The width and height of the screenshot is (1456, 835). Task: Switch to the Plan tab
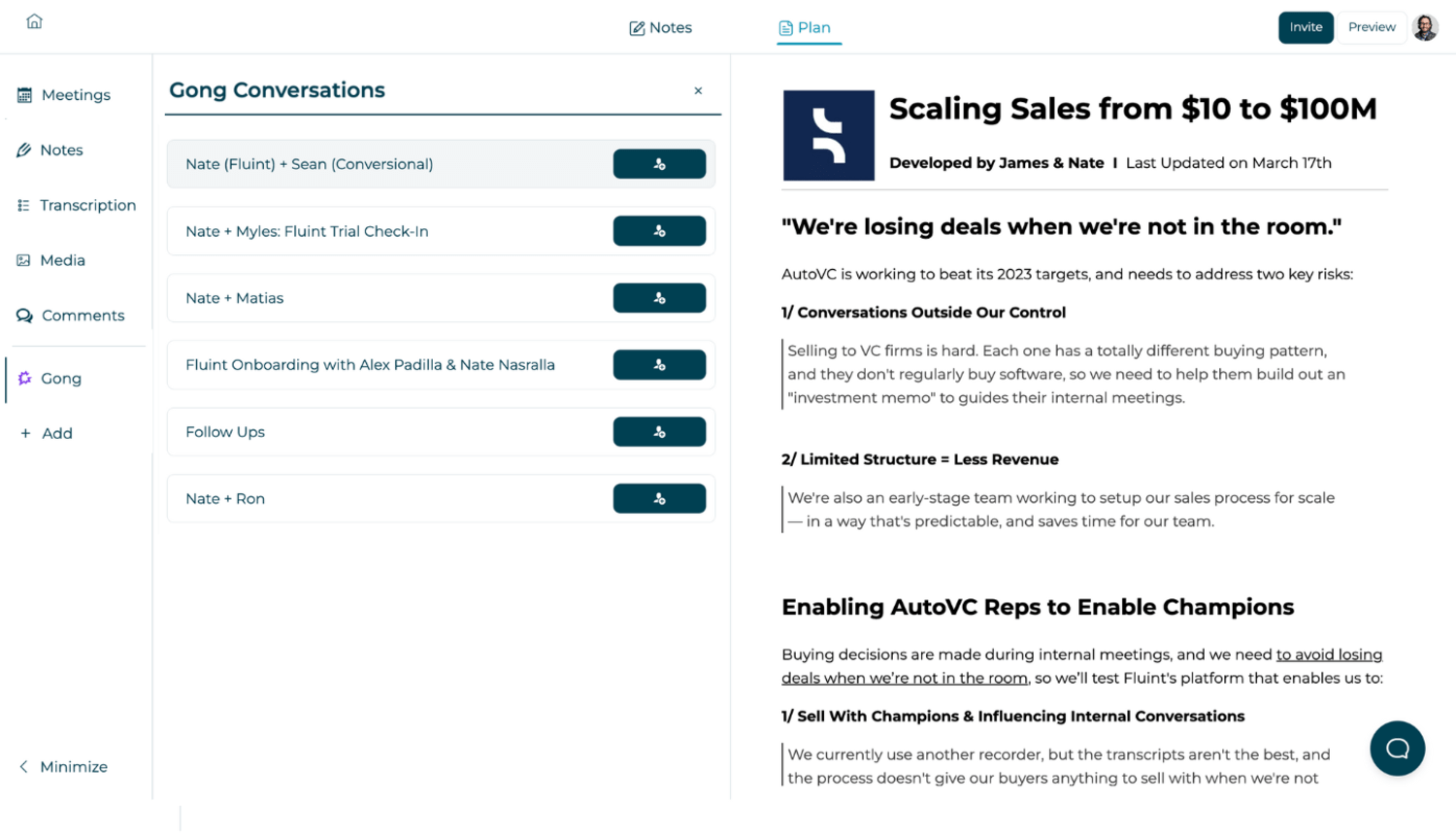806,28
